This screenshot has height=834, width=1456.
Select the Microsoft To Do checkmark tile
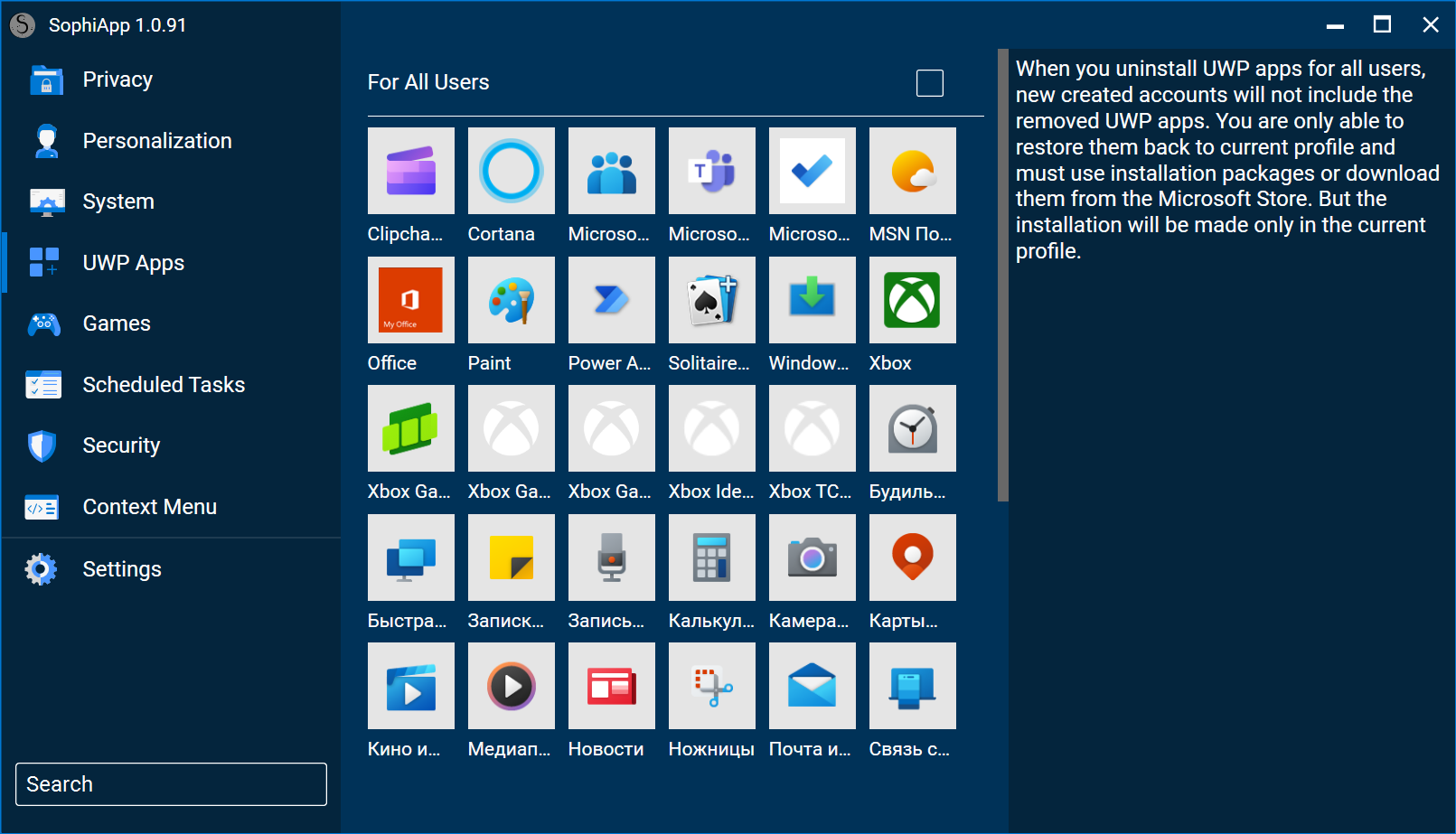[813, 171]
